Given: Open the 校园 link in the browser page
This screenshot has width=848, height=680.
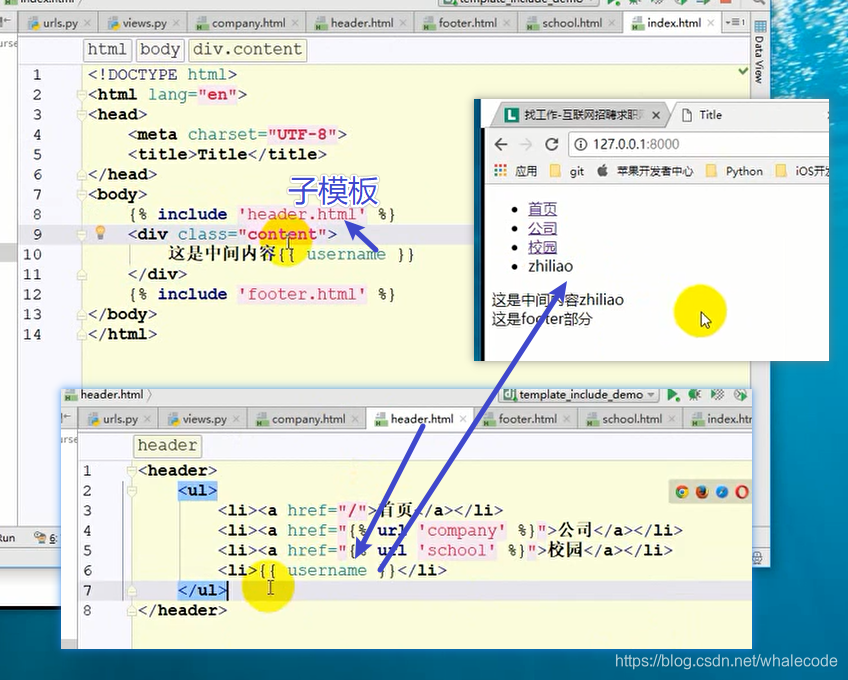Looking at the screenshot, I should point(542,248).
